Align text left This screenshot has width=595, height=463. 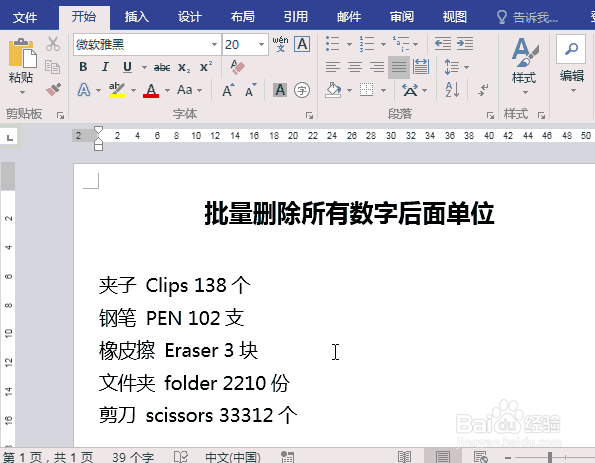tap(333, 67)
